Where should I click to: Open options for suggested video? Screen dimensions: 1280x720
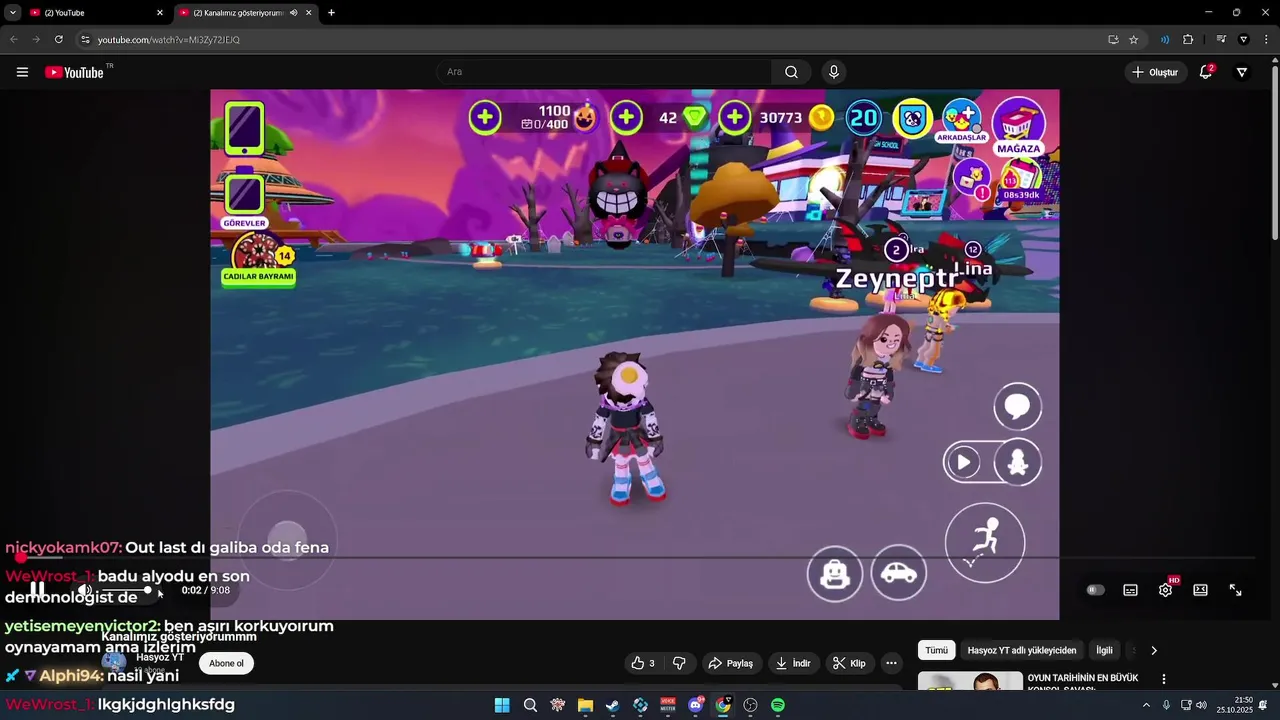[x=1163, y=679]
